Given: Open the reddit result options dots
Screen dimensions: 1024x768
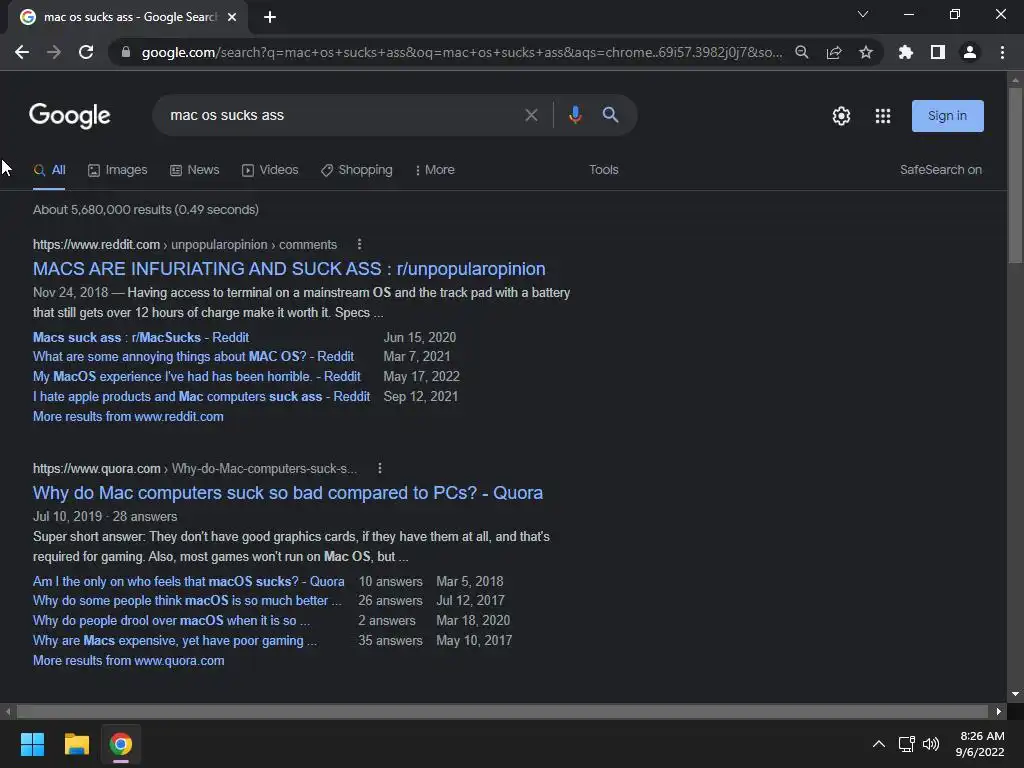Looking at the screenshot, I should (x=359, y=244).
